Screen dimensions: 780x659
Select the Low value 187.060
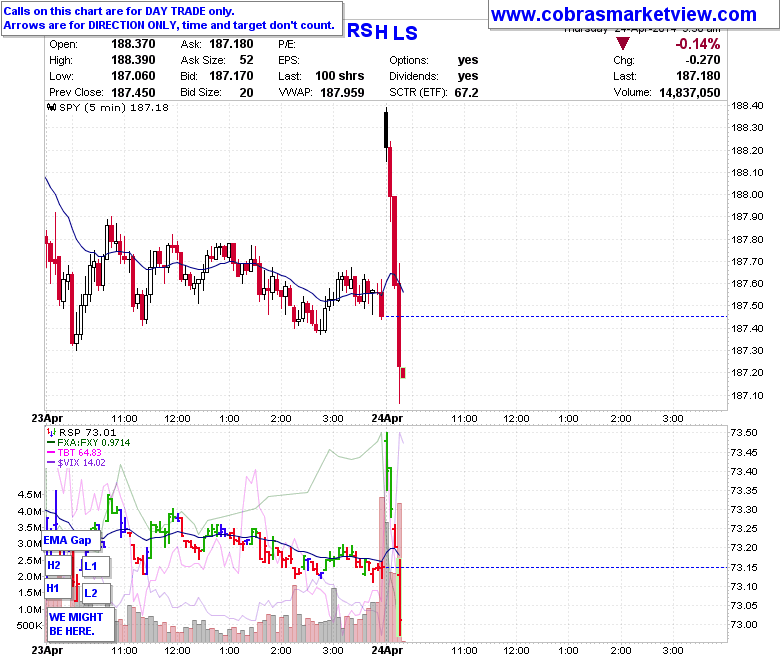tap(133, 76)
